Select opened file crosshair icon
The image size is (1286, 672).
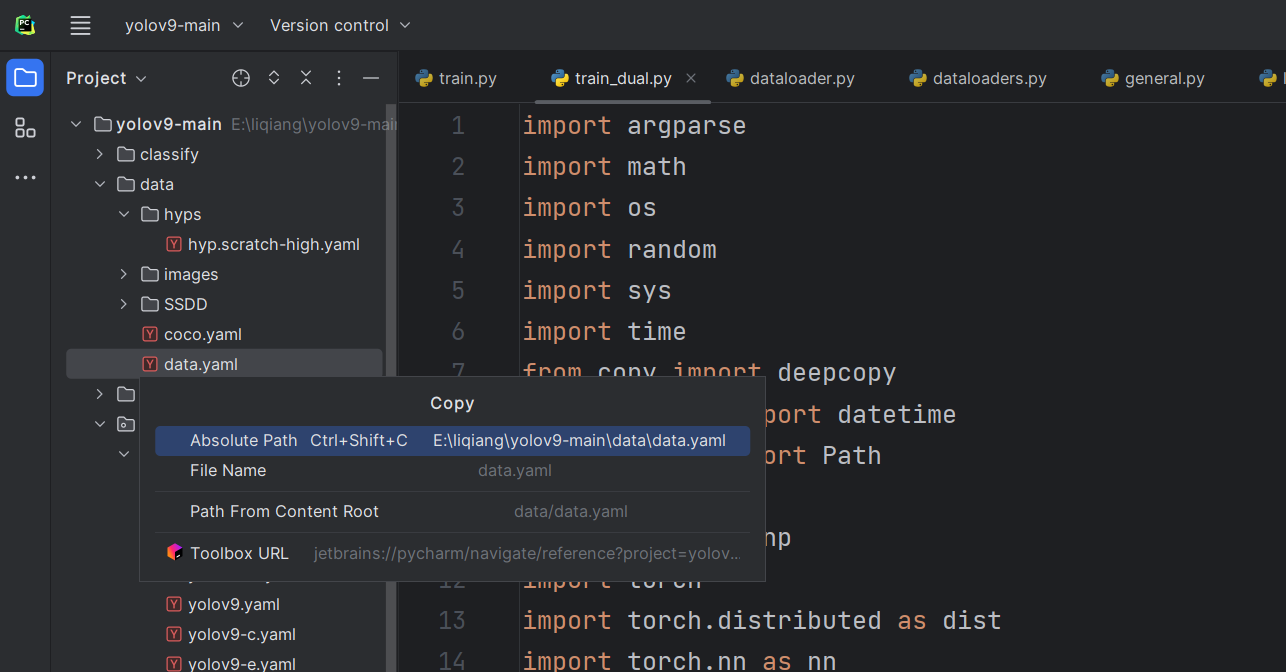tap(241, 78)
